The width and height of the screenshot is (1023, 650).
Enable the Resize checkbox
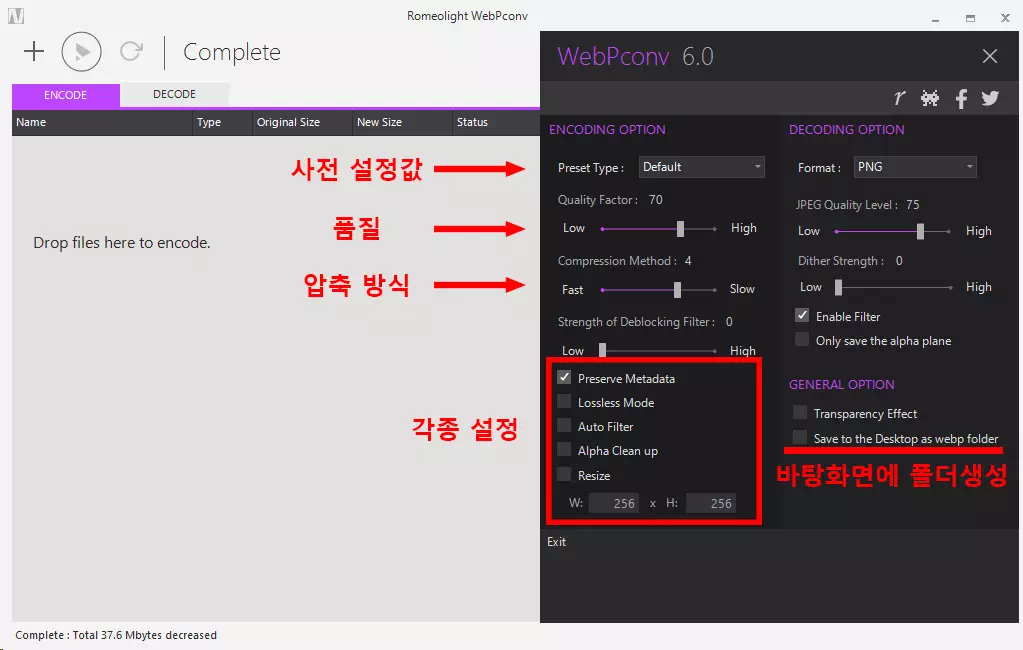[564, 474]
